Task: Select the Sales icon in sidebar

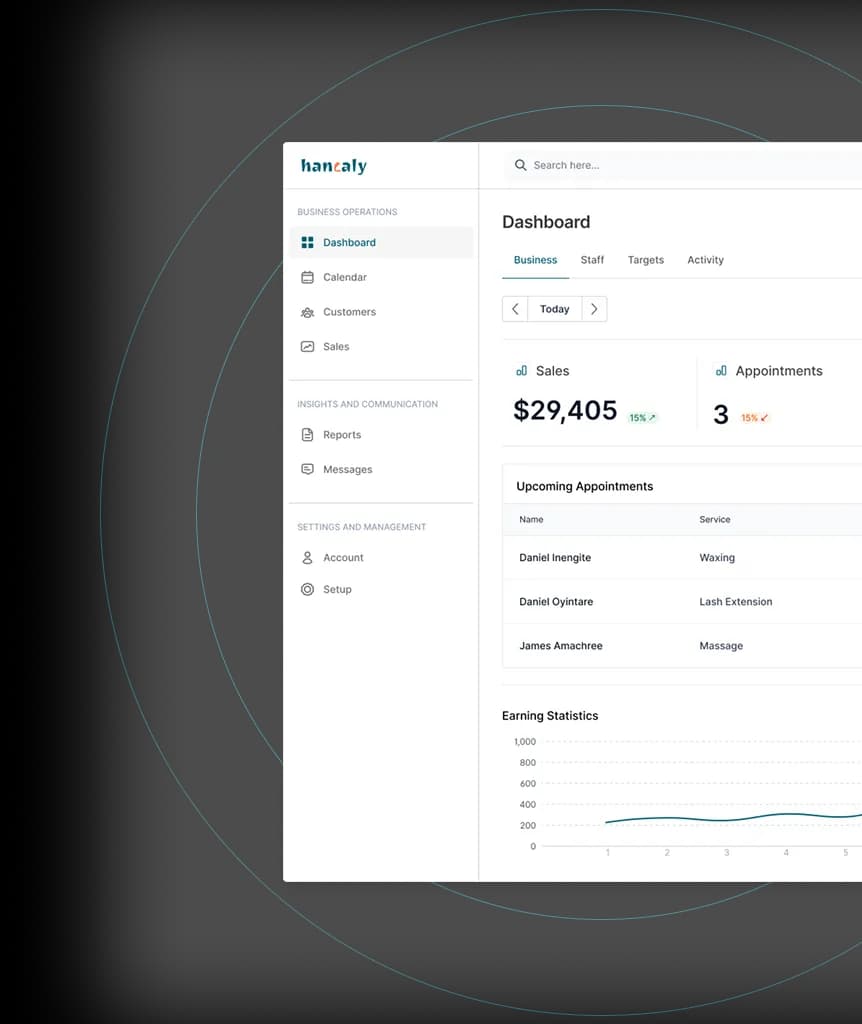Action: tap(306, 346)
